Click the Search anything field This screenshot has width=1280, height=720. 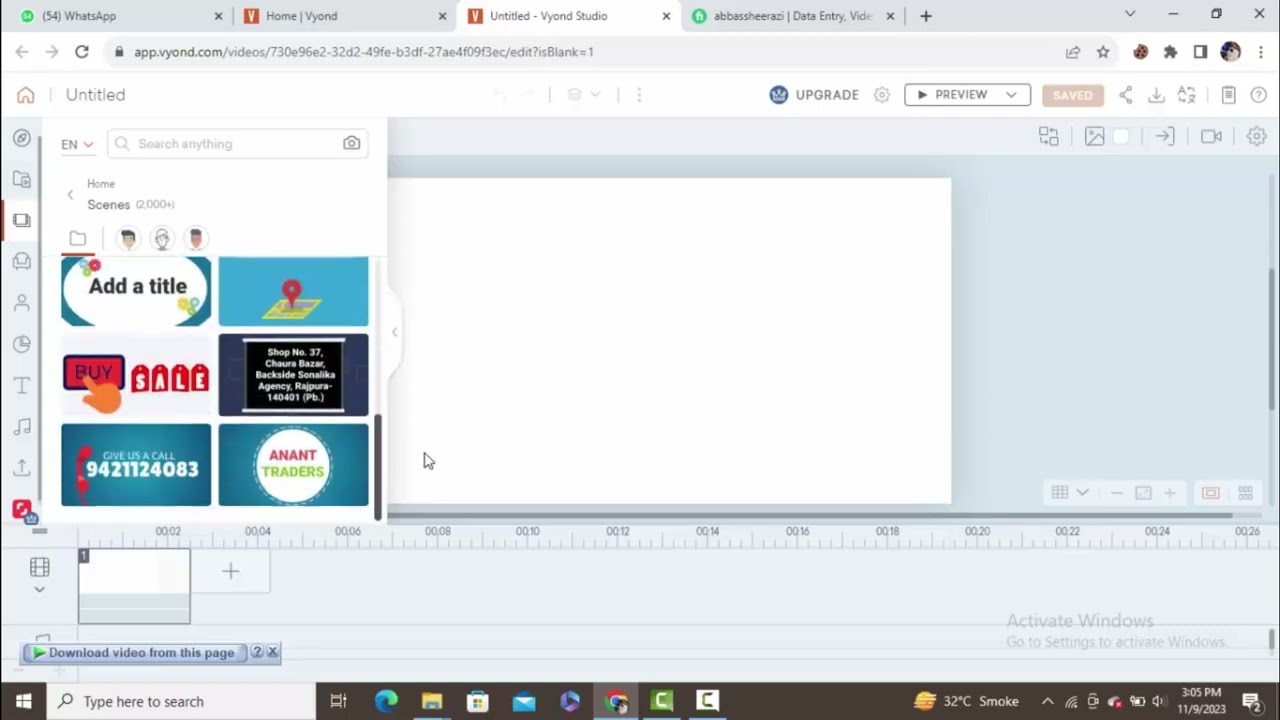coord(238,144)
